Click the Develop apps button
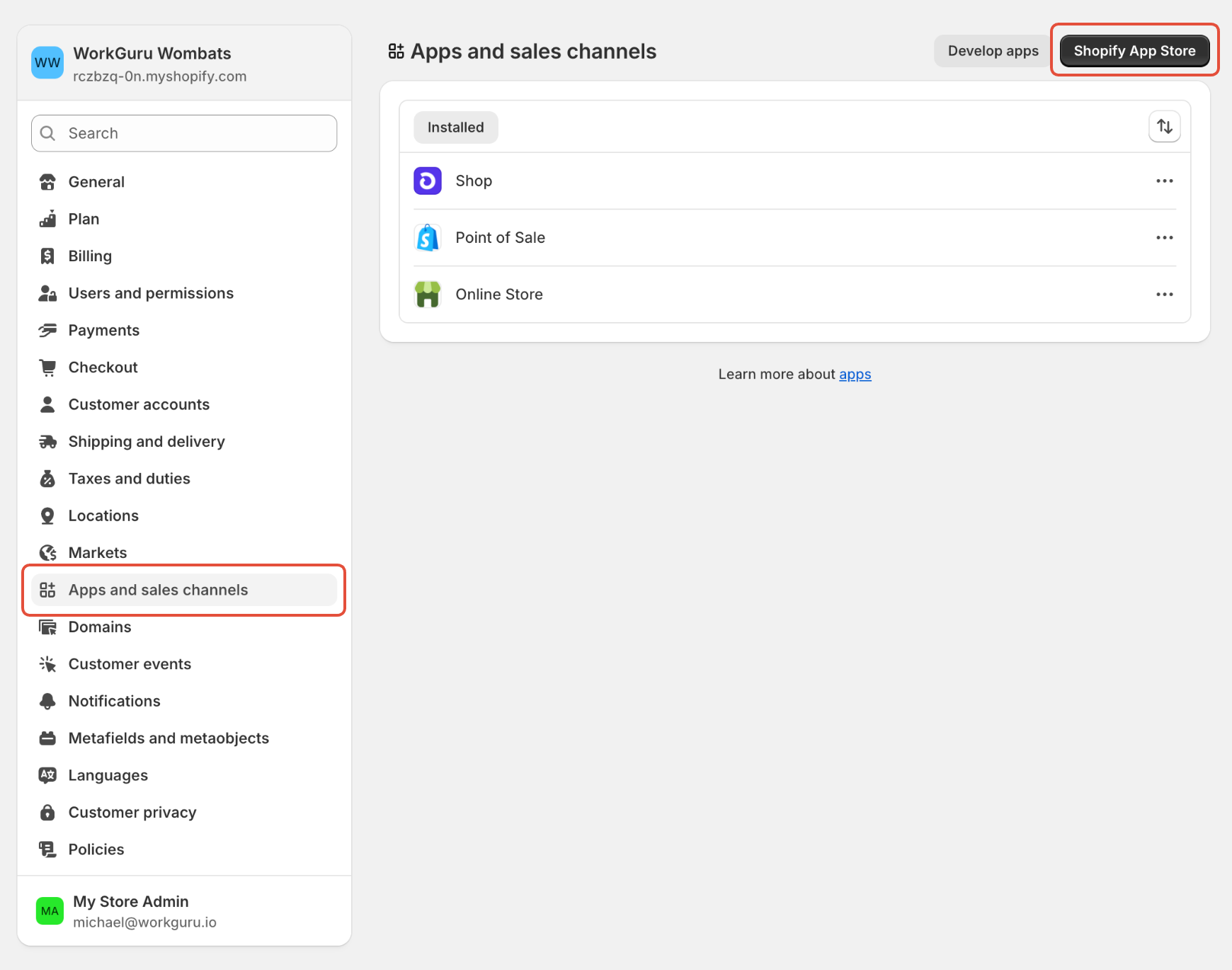The height and width of the screenshot is (970, 1232). coord(993,51)
